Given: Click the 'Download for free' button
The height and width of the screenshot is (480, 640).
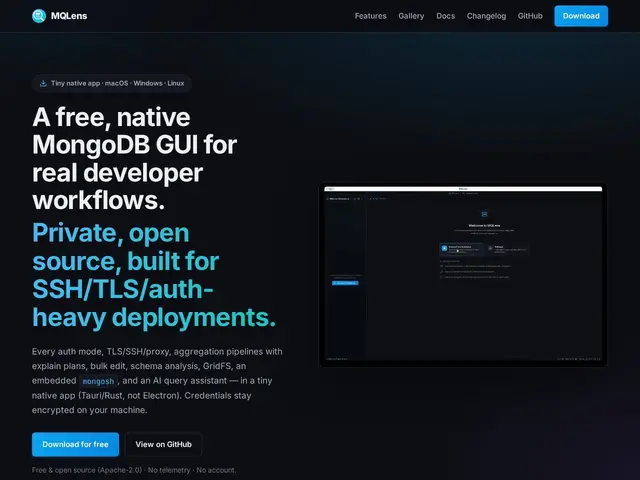Looking at the screenshot, I should [x=76, y=444].
